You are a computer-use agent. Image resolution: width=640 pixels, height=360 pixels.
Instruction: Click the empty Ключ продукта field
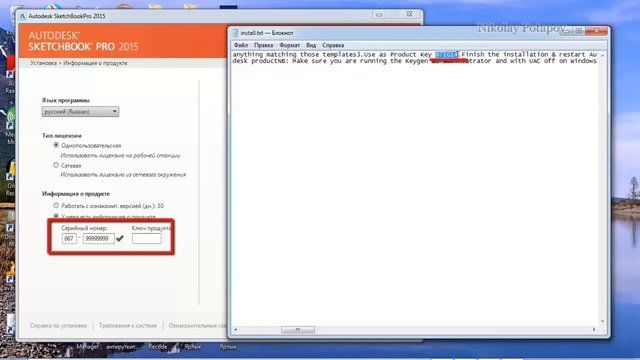147,238
